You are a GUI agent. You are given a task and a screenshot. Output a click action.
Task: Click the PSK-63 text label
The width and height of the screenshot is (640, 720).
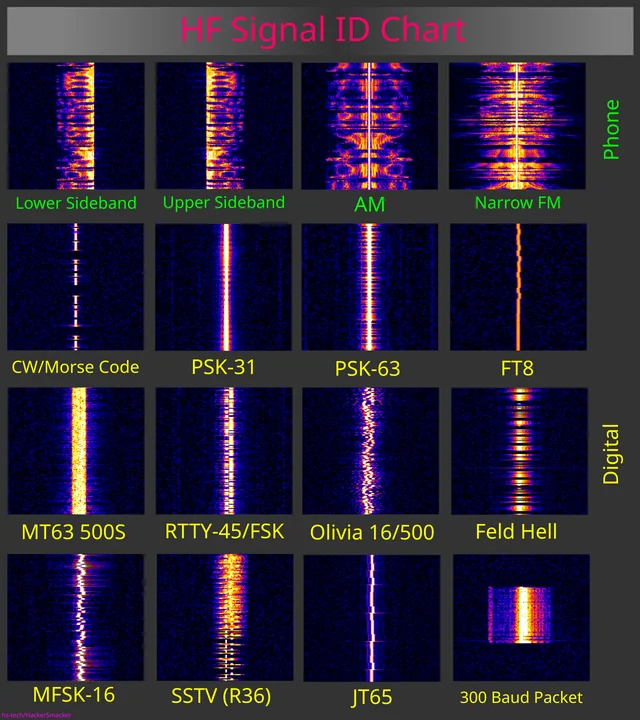point(367,369)
